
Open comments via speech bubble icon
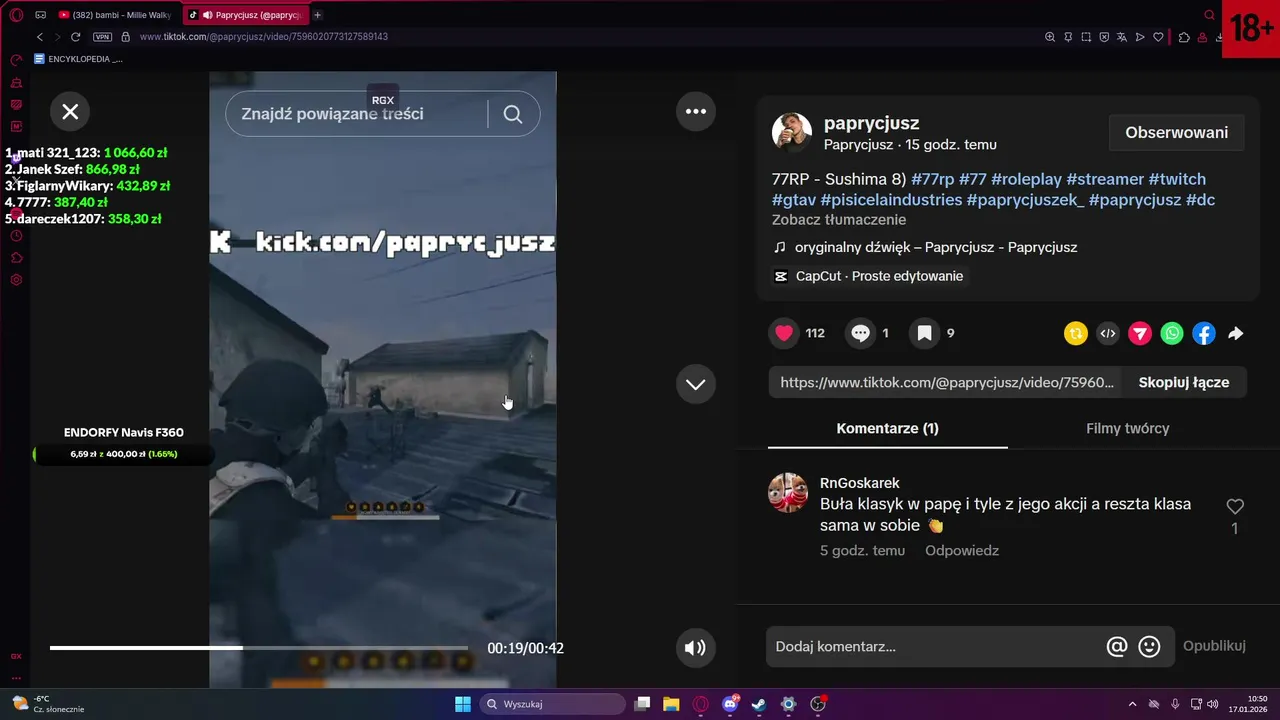[x=861, y=333]
